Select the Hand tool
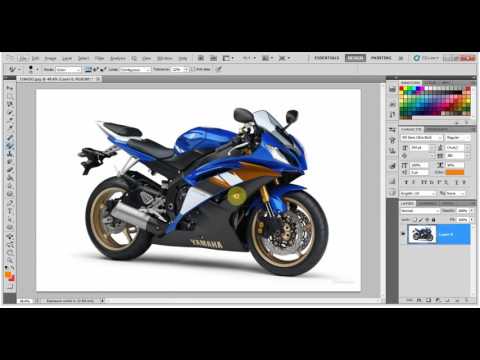This screenshot has height=360, width=480. [x=10, y=251]
